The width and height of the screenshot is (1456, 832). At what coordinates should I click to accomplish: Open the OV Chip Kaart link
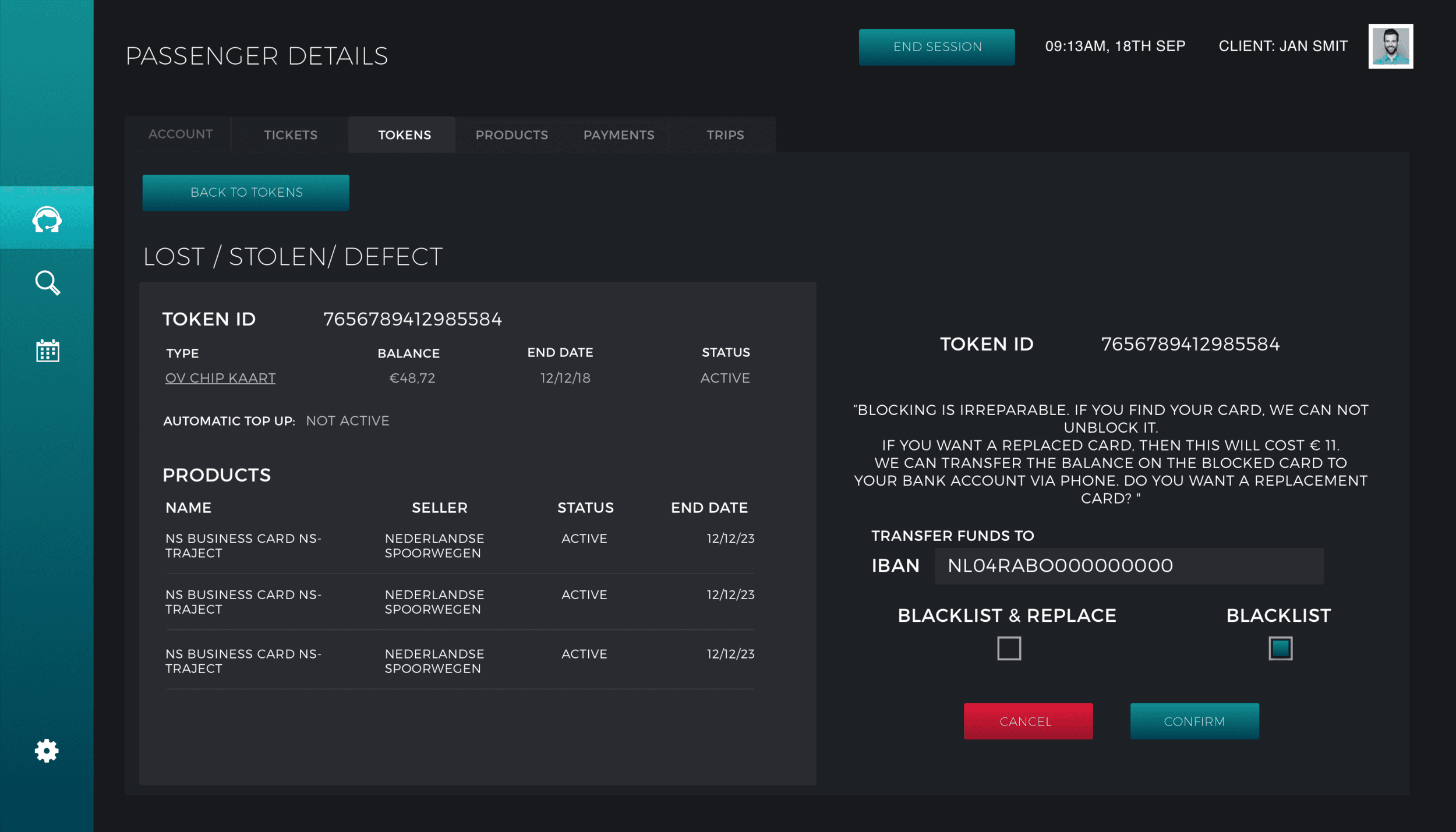click(220, 378)
